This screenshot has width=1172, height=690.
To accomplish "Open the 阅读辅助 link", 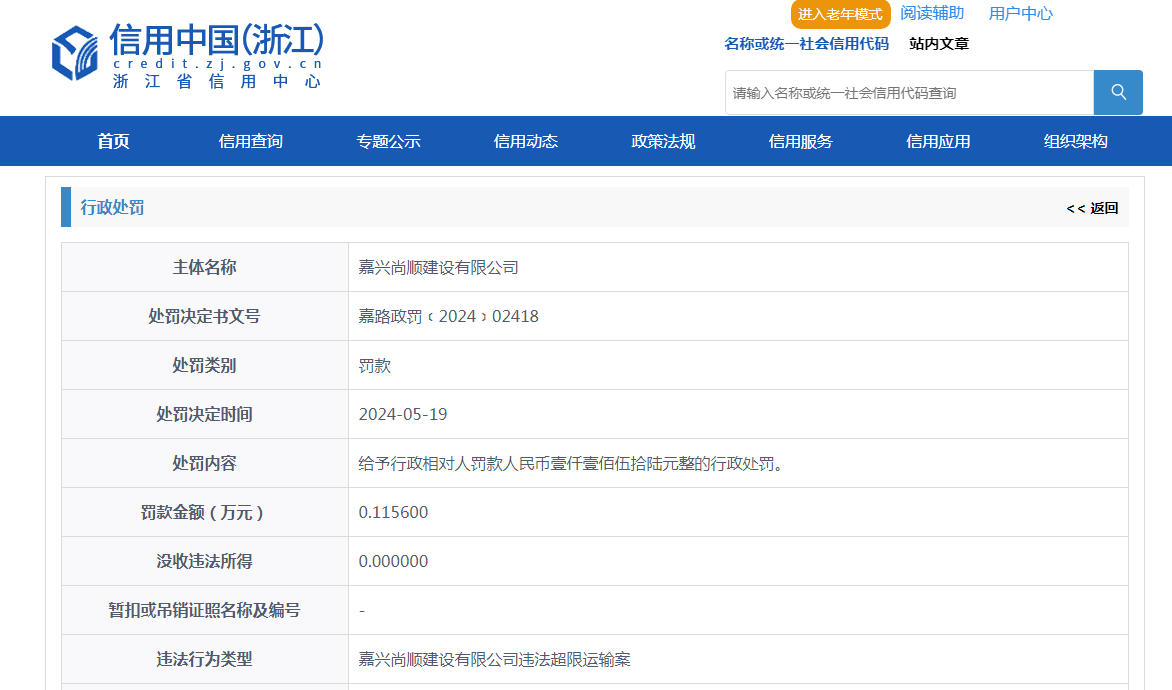I will [x=932, y=13].
